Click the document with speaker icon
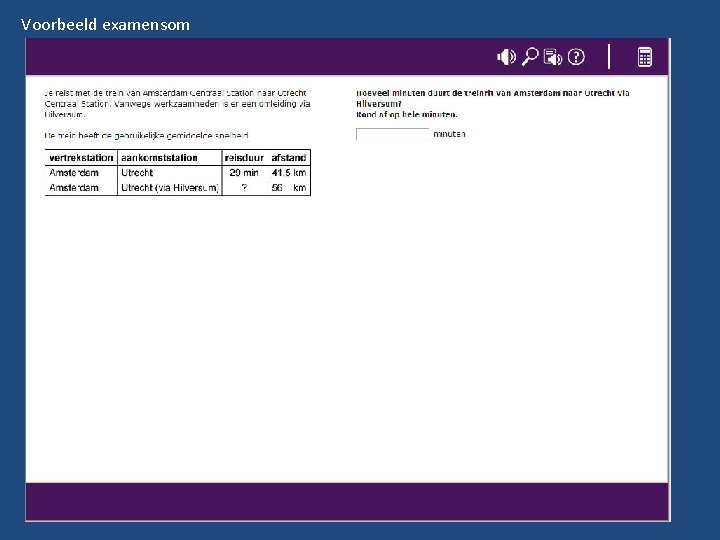 point(552,57)
